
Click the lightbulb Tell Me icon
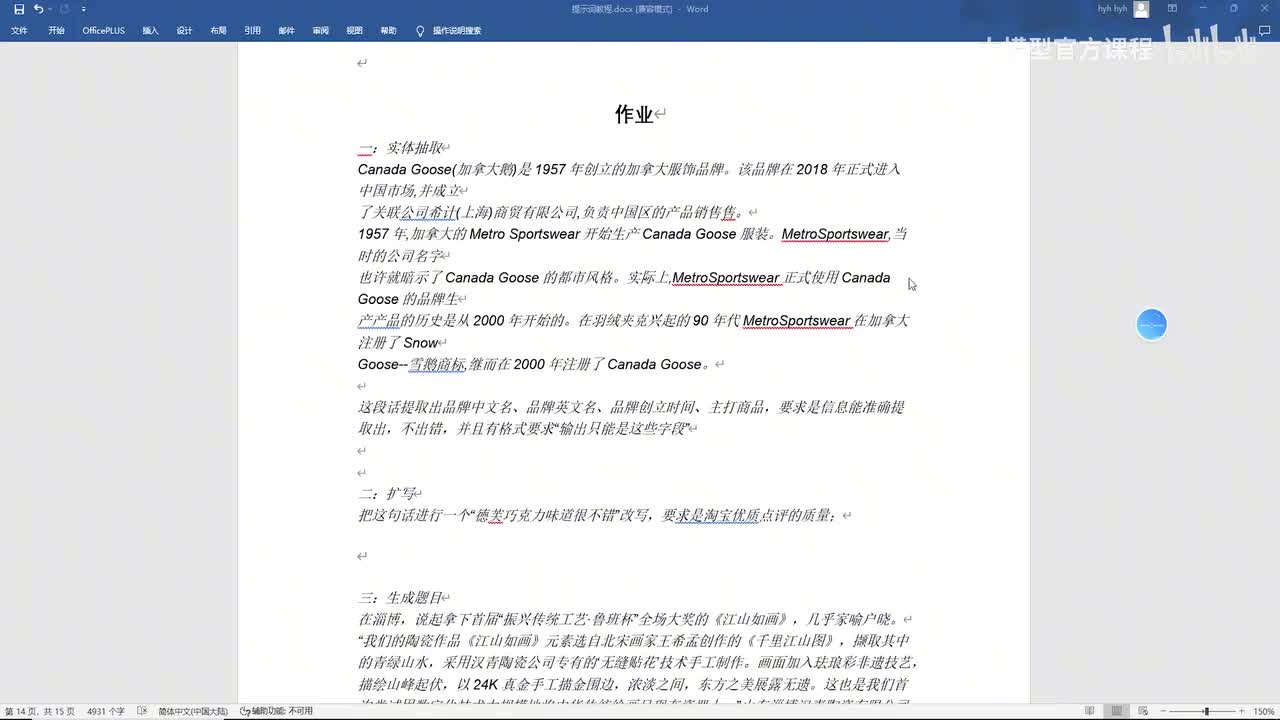tap(420, 31)
